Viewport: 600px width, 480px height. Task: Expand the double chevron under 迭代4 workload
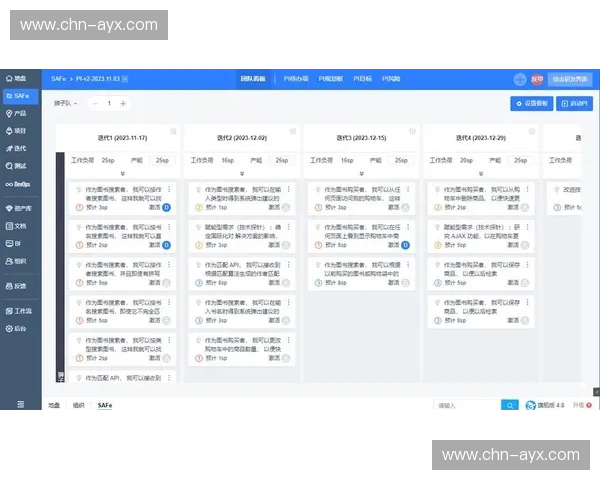(x=481, y=174)
